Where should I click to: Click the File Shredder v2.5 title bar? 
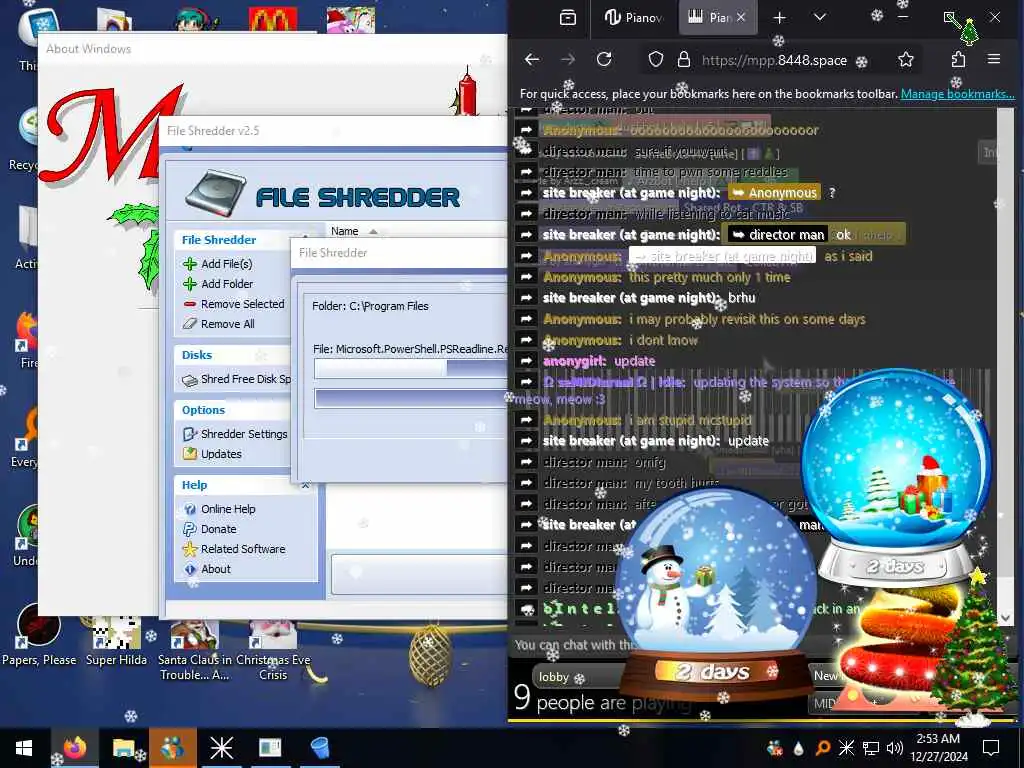click(x=333, y=131)
